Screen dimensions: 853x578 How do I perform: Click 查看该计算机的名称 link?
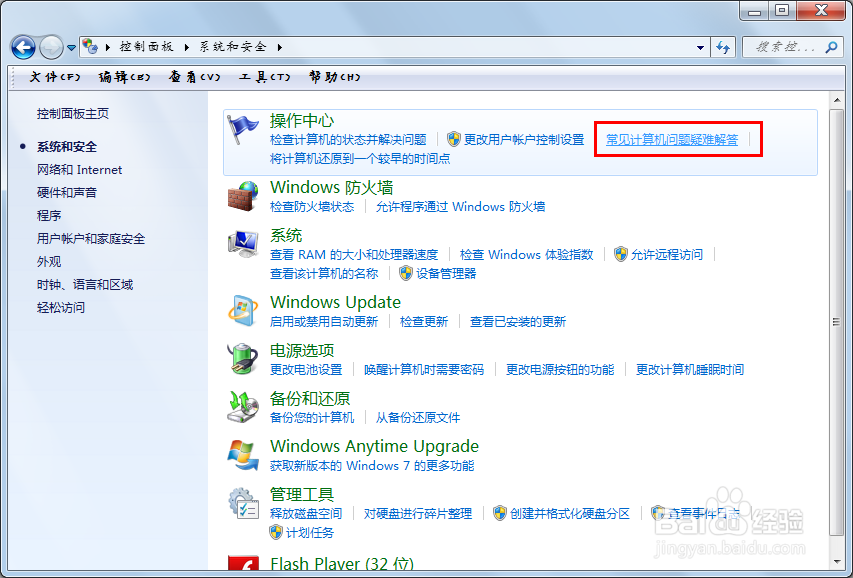coord(324,273)
